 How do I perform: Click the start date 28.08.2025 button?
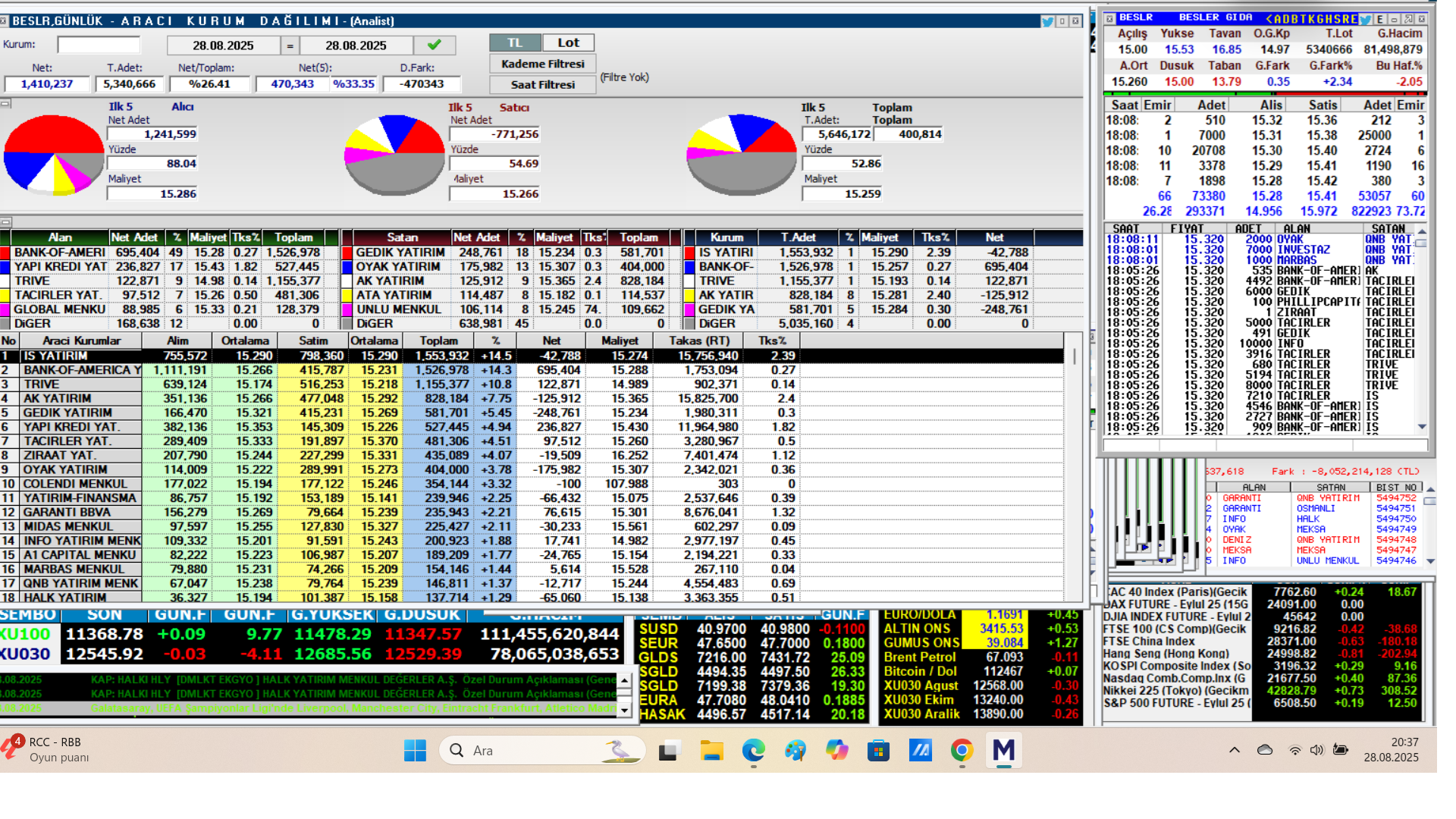[223, 45]
